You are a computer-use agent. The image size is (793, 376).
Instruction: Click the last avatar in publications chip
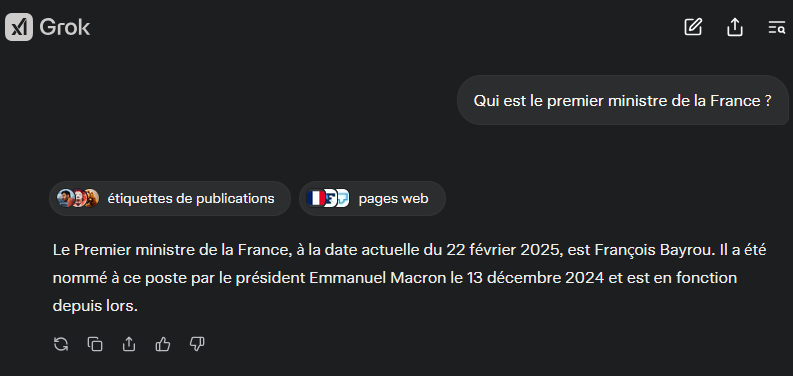point(92,198)
